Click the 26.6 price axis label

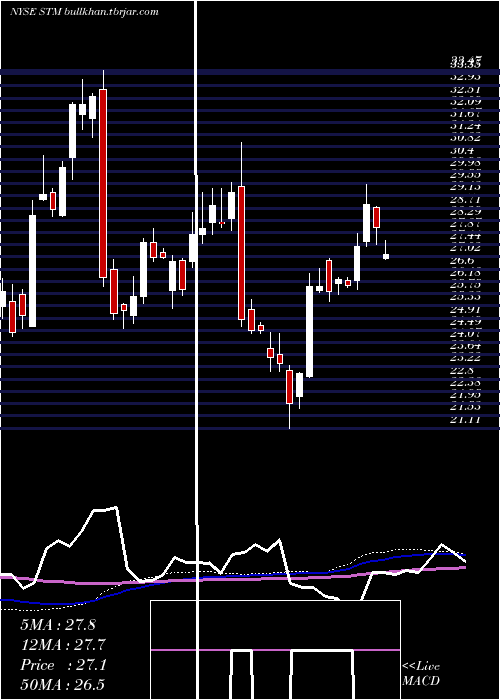(x=461, y=261)
